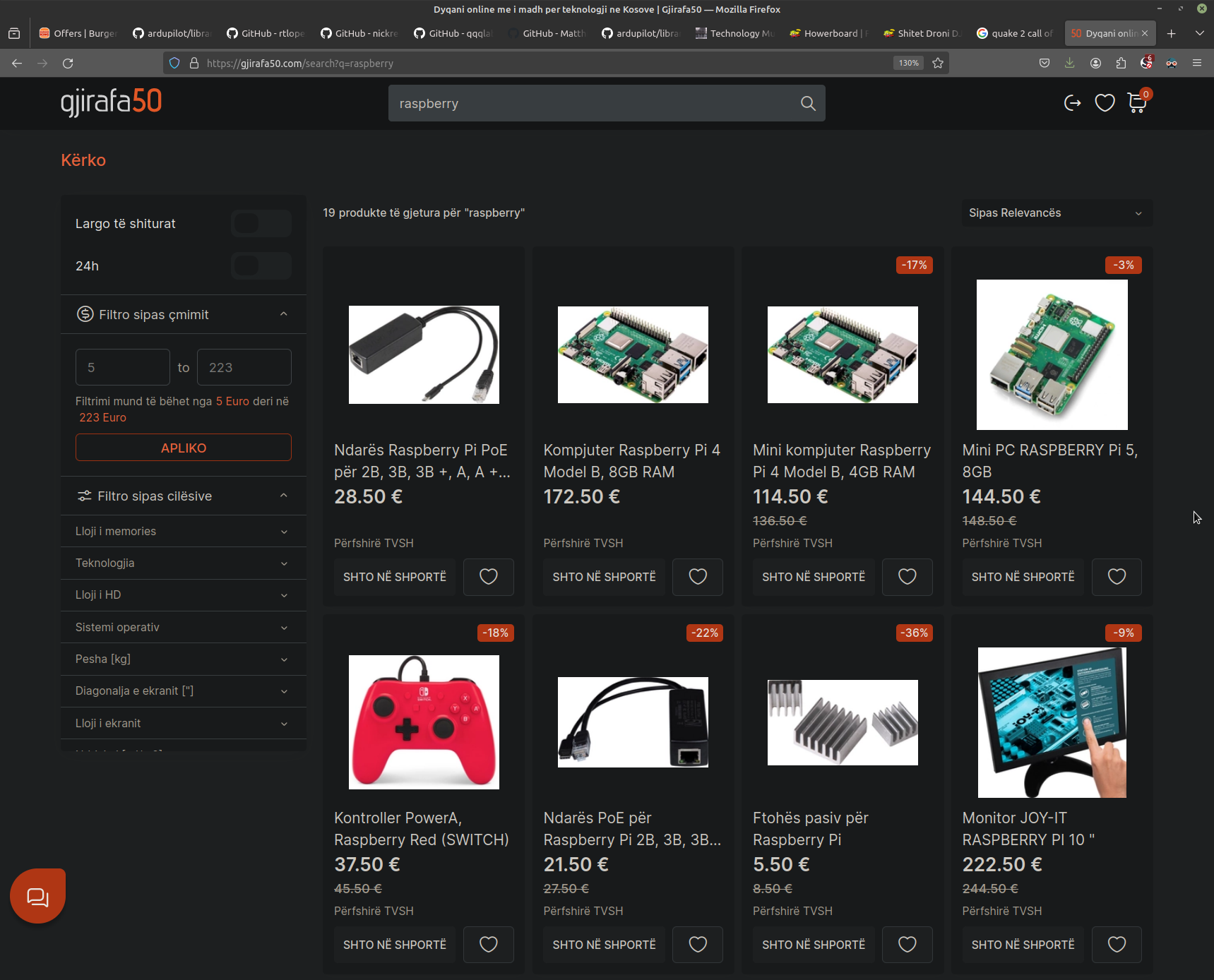
Task: Expand Lloji i memories filter
Action: tap(184, 531)
